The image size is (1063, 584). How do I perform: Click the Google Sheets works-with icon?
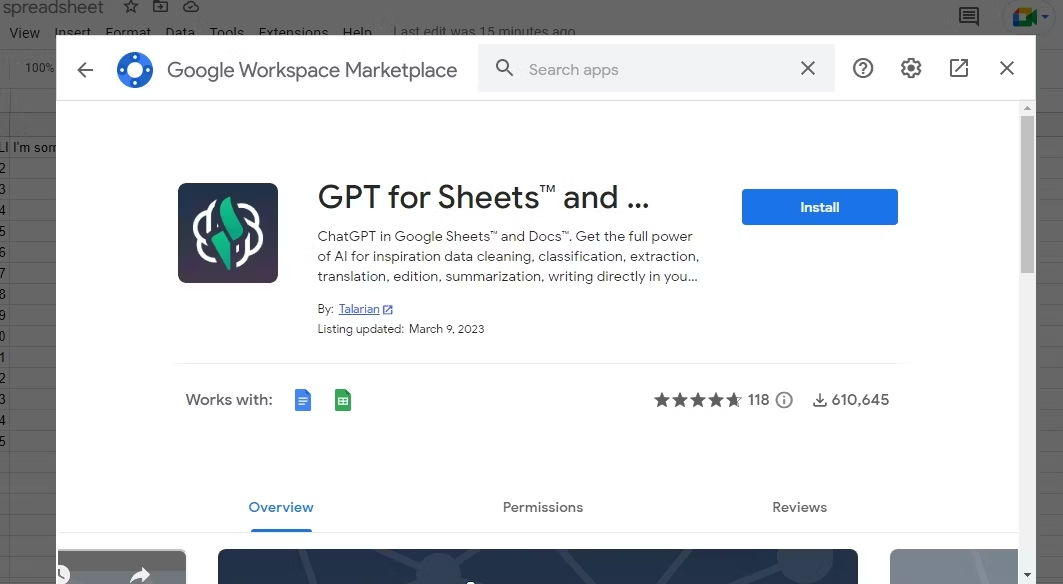coord(343,400)
